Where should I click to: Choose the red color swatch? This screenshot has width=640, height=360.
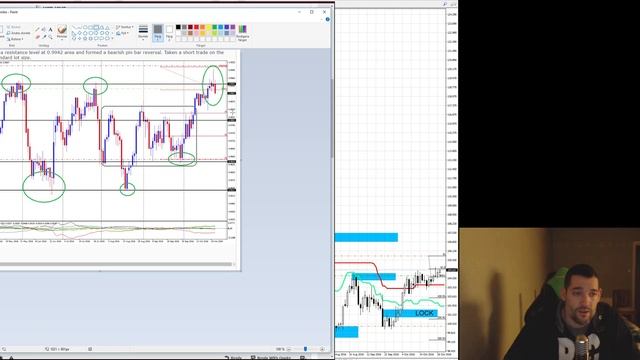pyautogui.click(x=196, y=27)
